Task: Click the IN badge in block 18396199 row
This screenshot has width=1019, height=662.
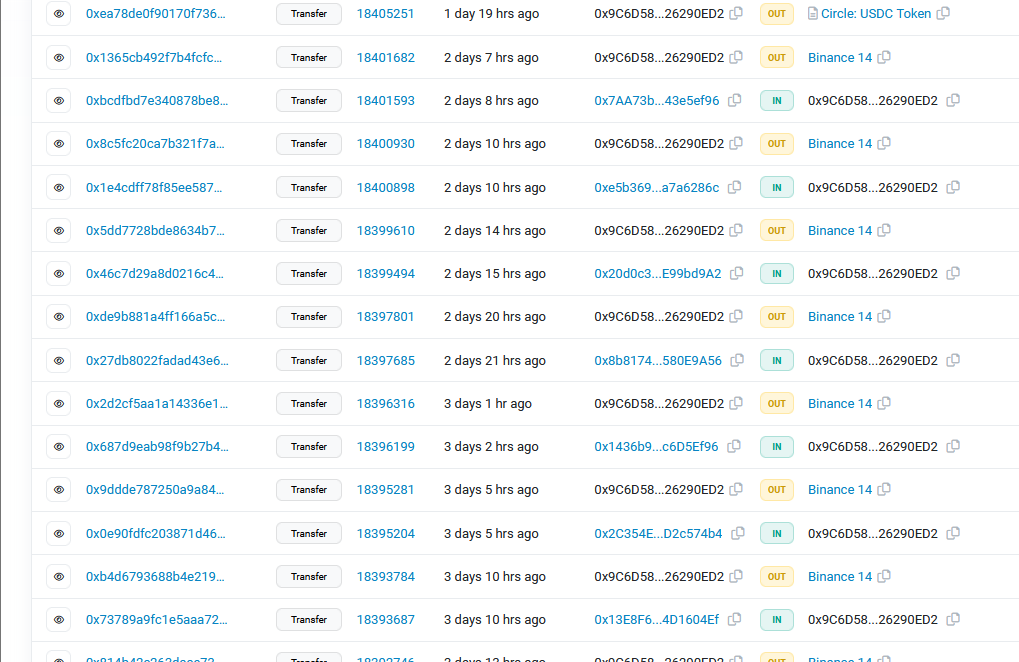Action: [x=777, y=447]
